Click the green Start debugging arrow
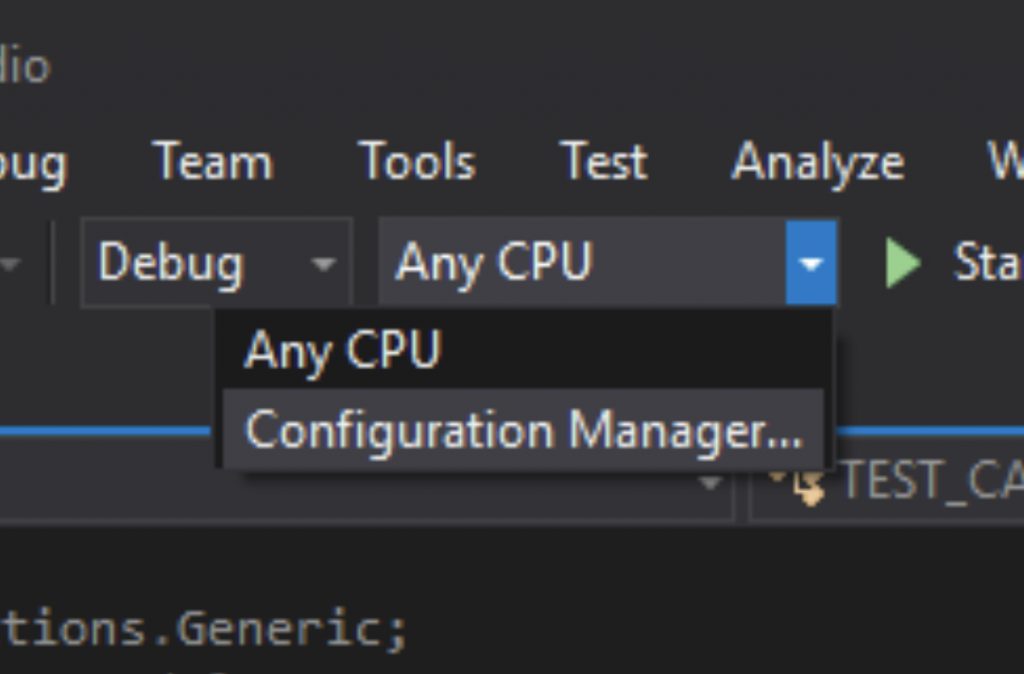 click(901, 263)
